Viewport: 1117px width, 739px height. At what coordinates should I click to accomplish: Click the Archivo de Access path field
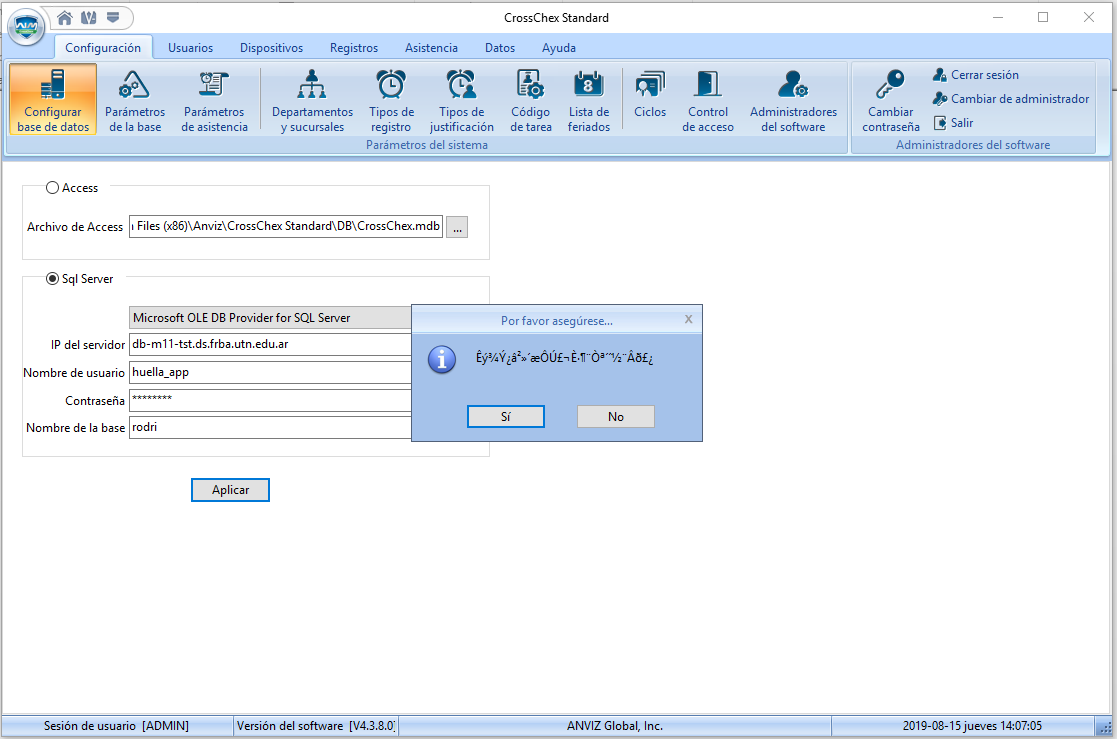(x=286, y=227)
